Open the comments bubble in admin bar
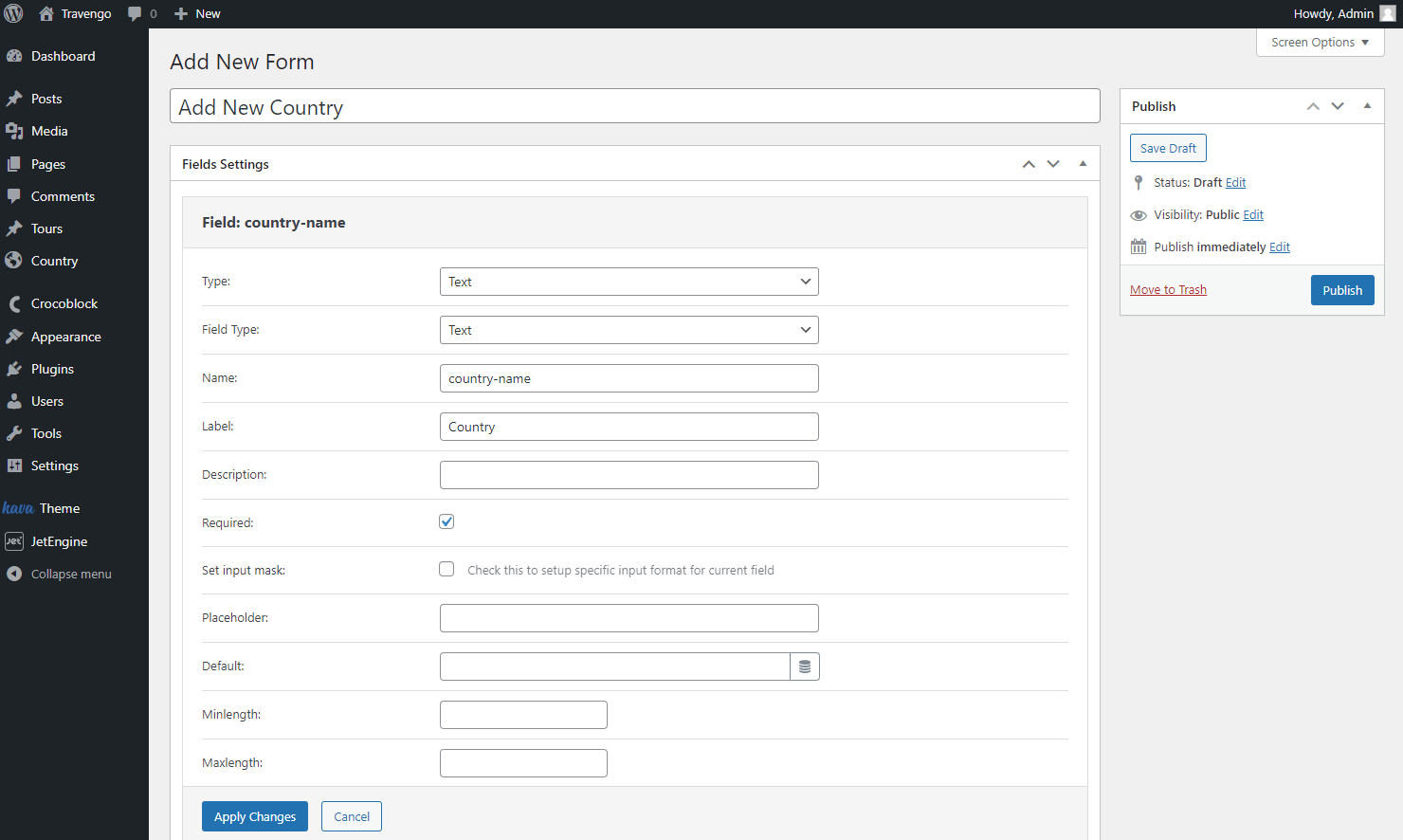Viewport: 1403px width, 840px height. pyautogui.click(x=135, y=13)
